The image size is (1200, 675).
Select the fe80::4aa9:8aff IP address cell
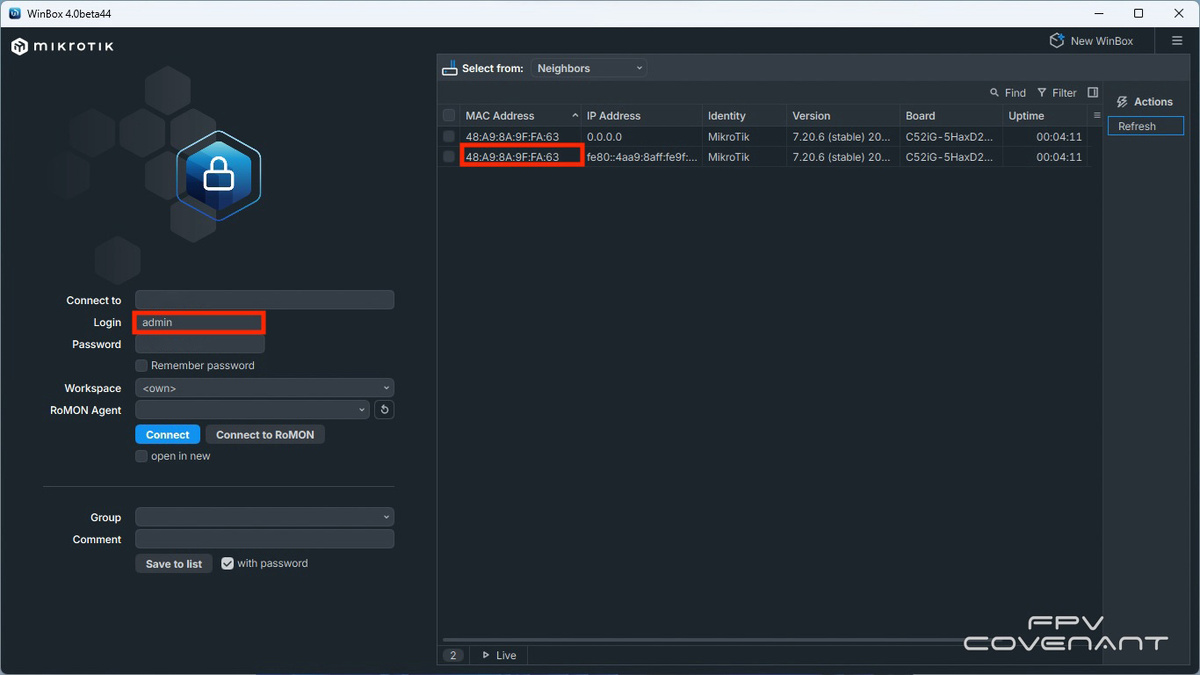point(642,157)
